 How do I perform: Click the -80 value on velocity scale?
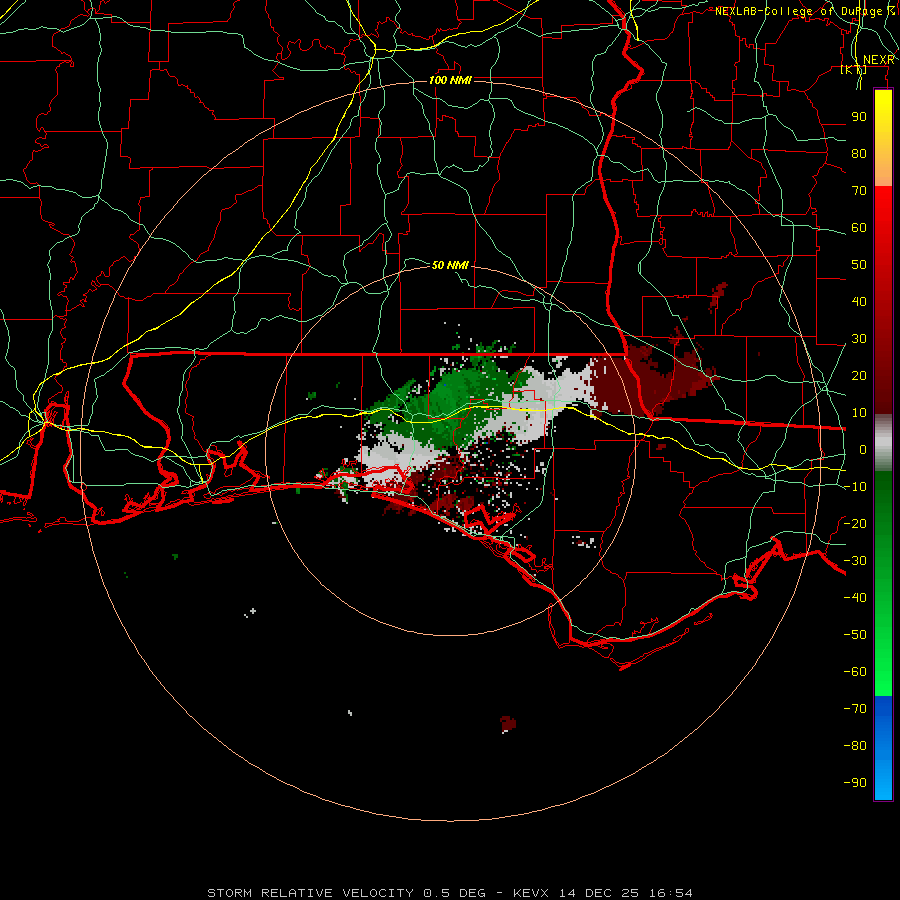pyautogui.click(x=855, y=746)
